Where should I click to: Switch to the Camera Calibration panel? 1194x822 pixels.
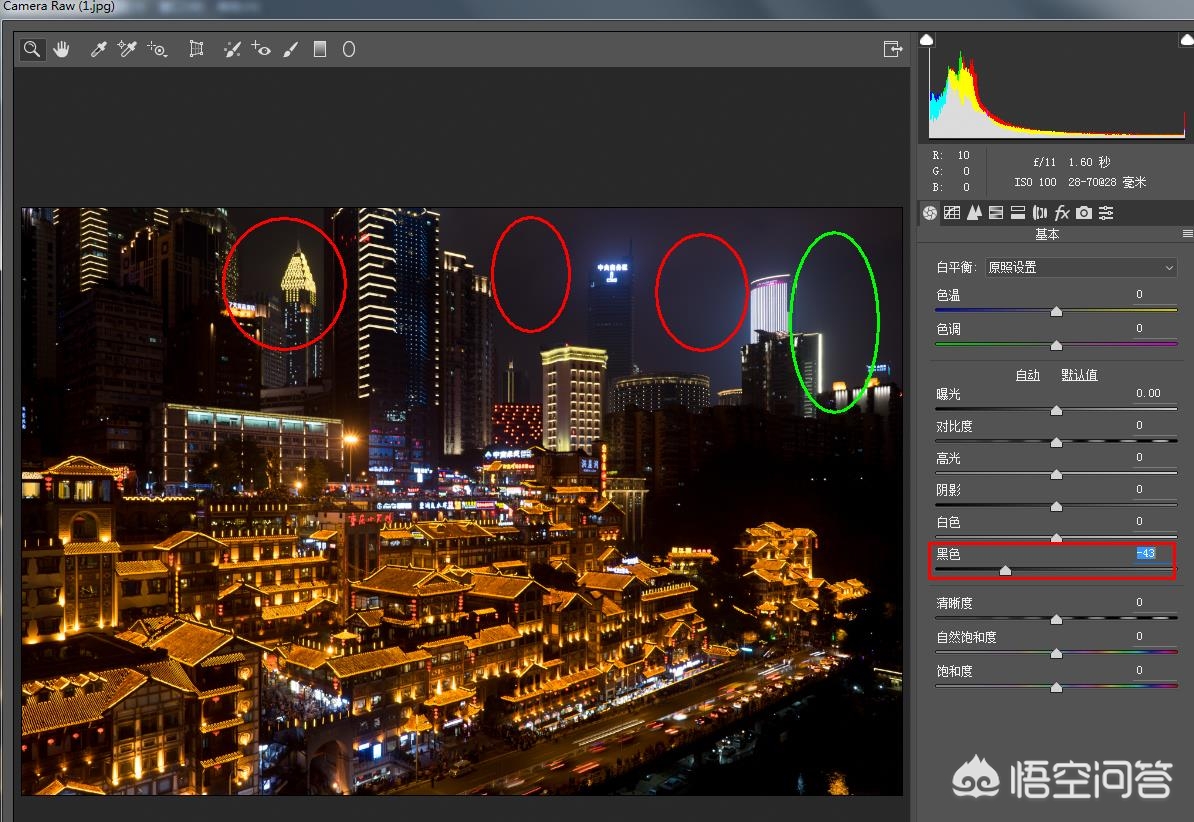[1083, 212]
